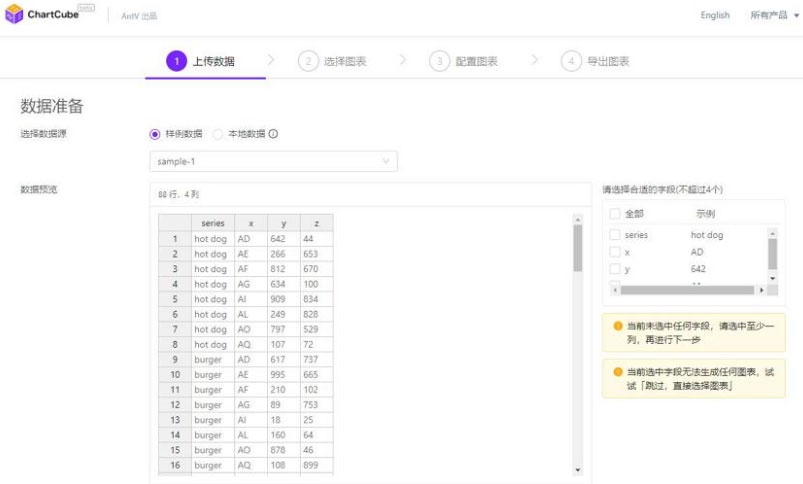Viewport: 803px width, 484px height.
Task: Click the series column header
Action: coord(212,223)
